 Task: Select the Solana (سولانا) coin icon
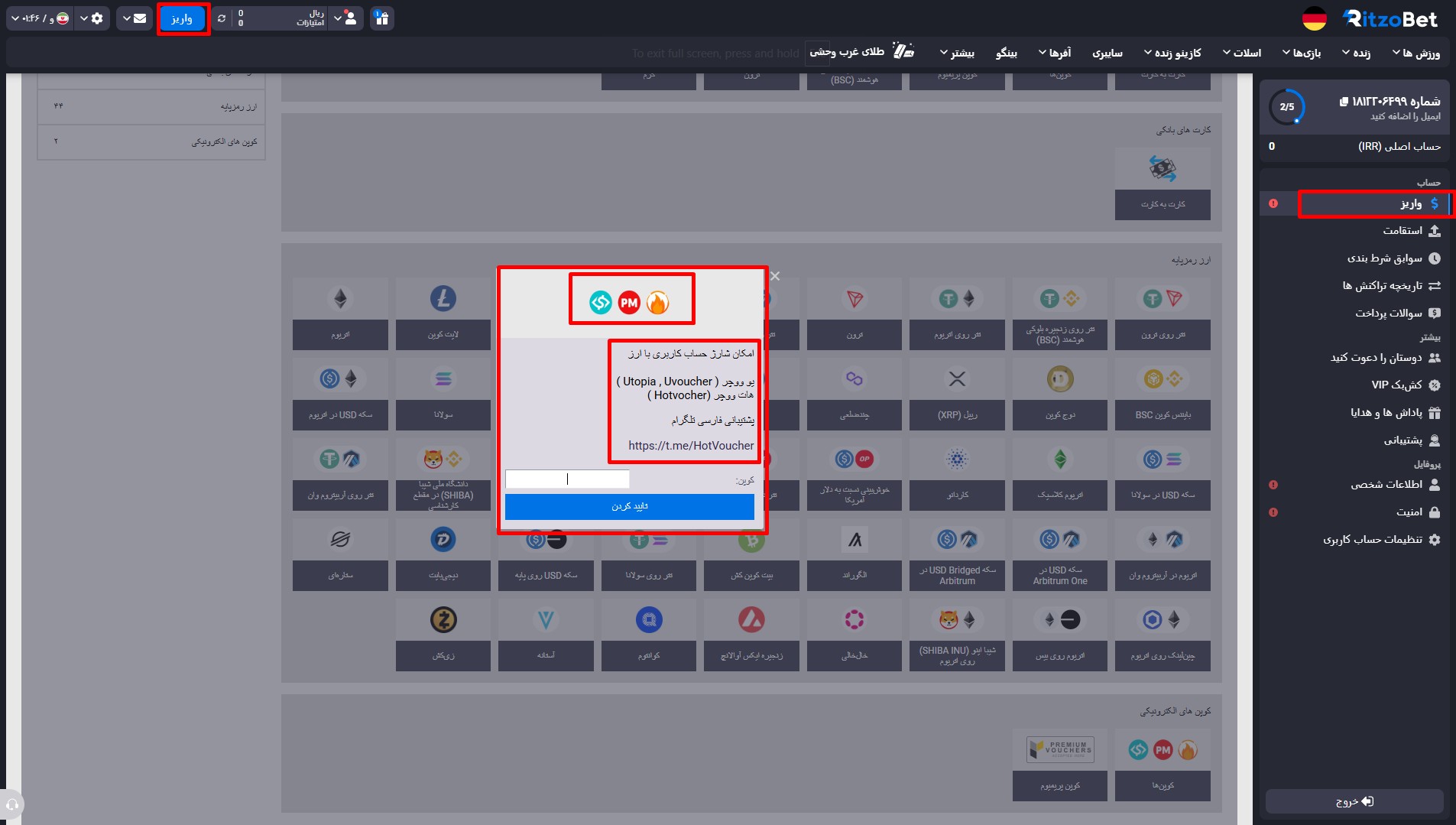click(443, 378)
